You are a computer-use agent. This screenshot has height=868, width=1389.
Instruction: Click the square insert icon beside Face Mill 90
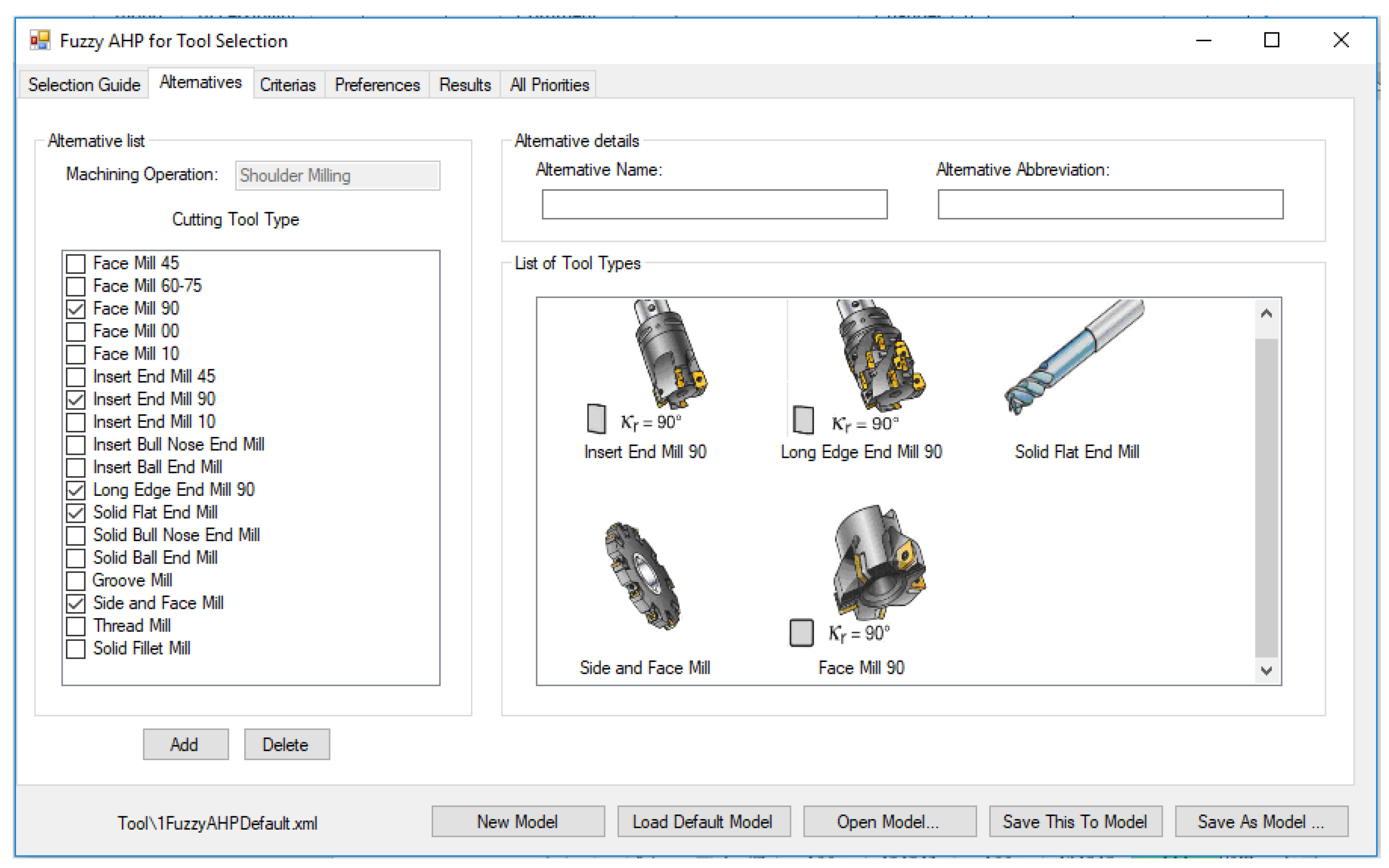point(801,633)
